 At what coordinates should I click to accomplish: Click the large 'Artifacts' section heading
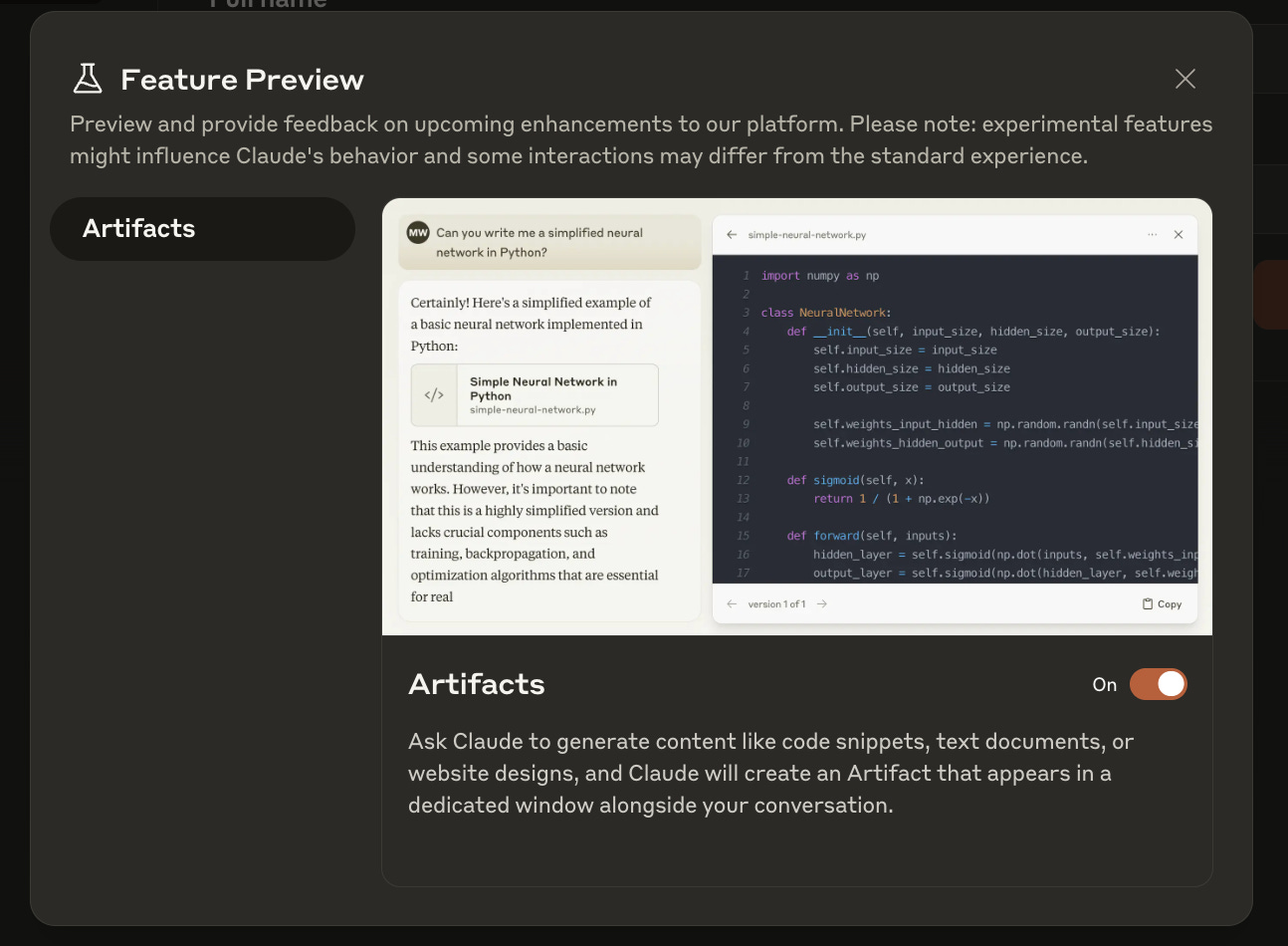(x=477, y=684)
